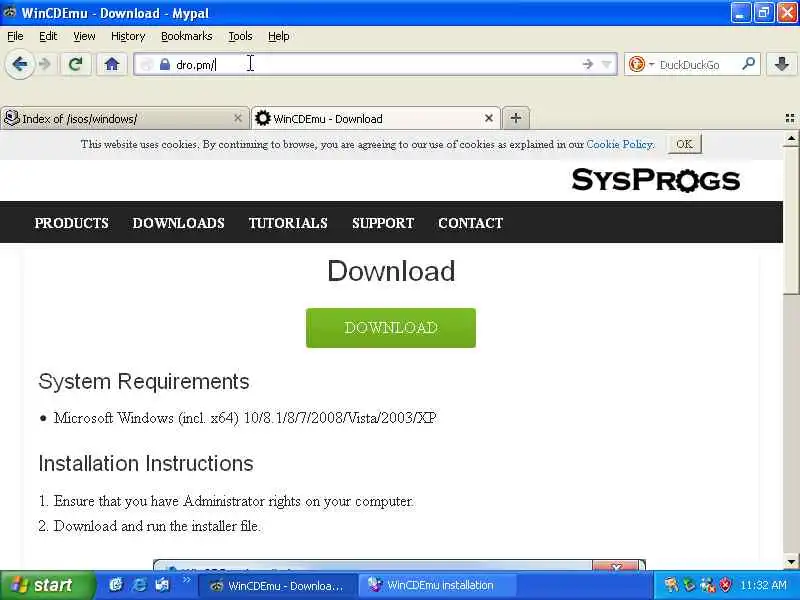Launch Internet Explorer from quick launch
The width and height of the screenshot is (800, 600).
(139, 585)
